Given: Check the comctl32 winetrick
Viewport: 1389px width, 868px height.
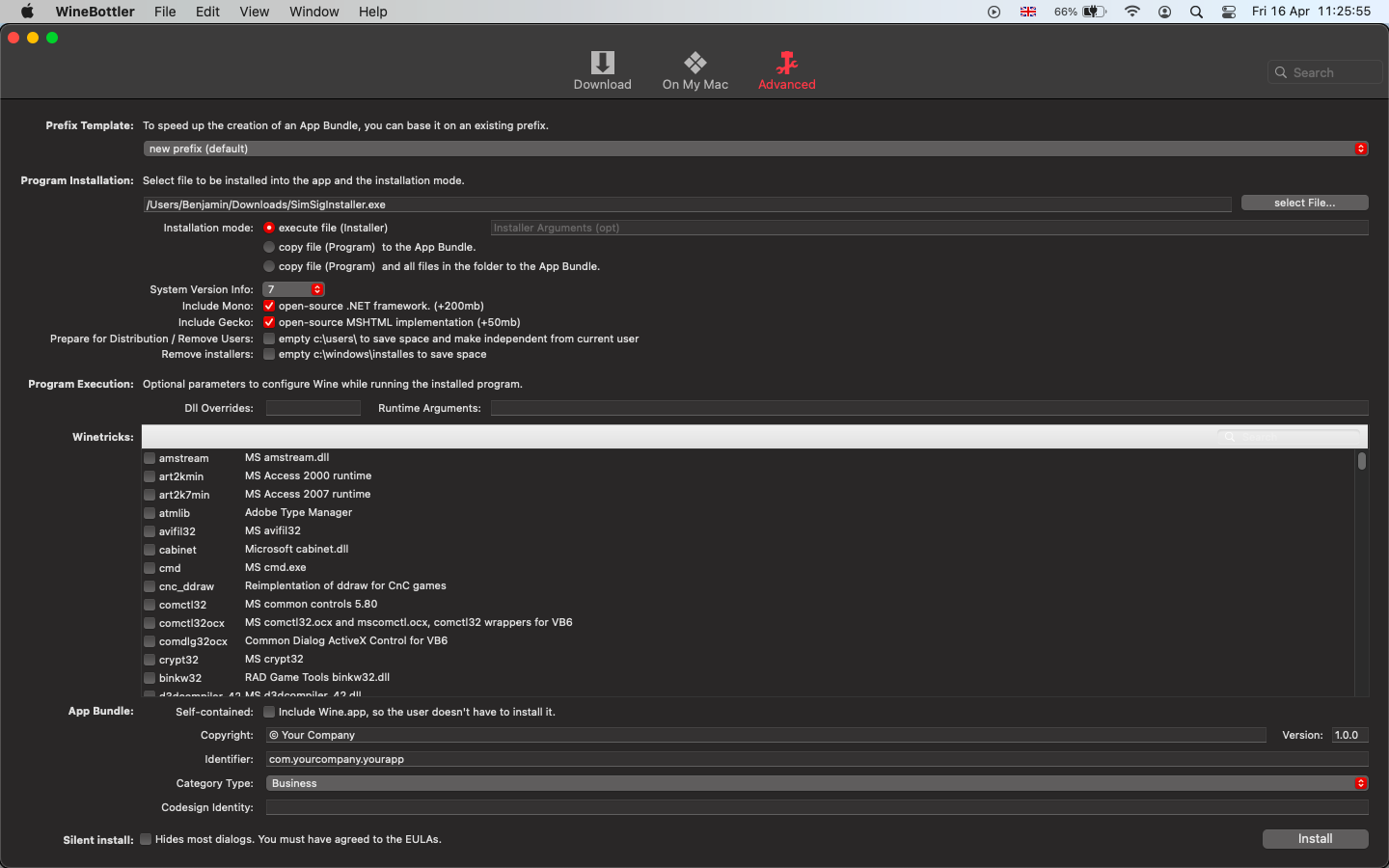Looking at the screenshot, I should [x=150, y=605].
